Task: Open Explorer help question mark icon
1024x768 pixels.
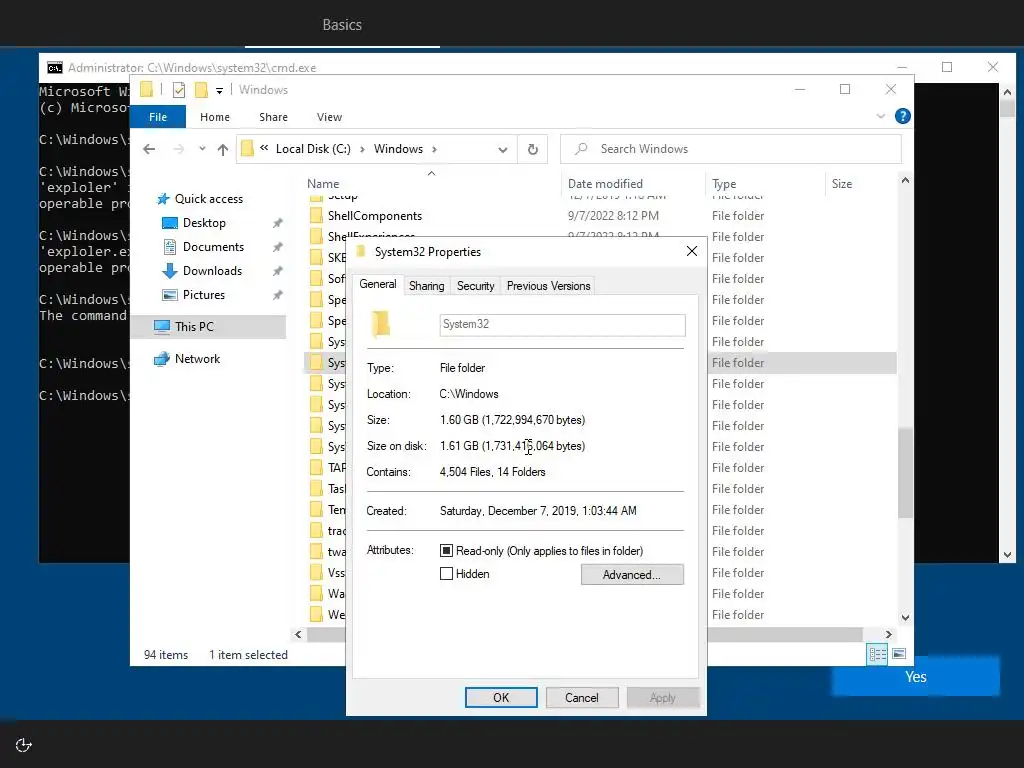Action: click(903, 116)
